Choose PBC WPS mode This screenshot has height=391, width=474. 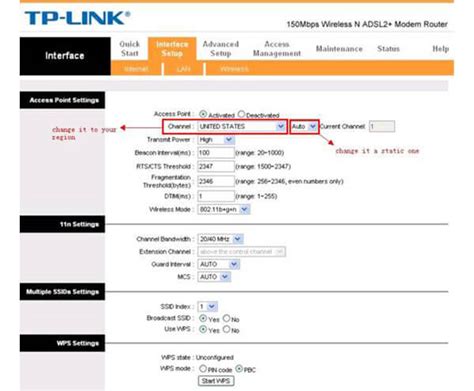click(239, 369)
